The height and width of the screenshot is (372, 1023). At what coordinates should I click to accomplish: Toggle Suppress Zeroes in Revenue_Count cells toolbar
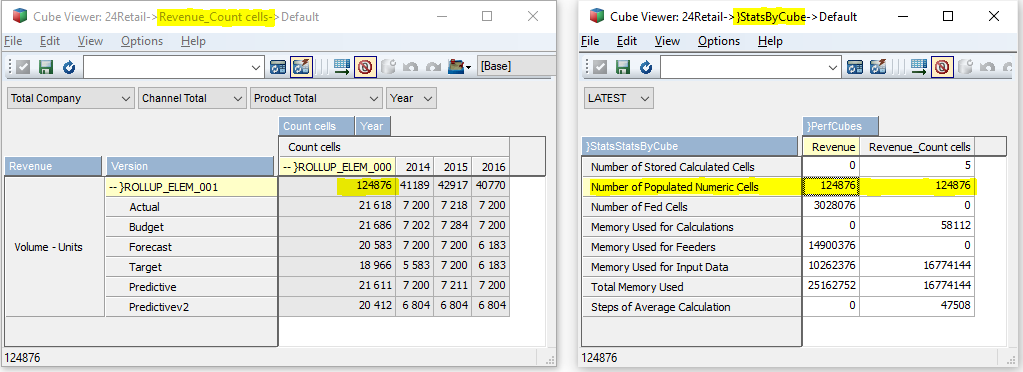[x=365, y=67]
